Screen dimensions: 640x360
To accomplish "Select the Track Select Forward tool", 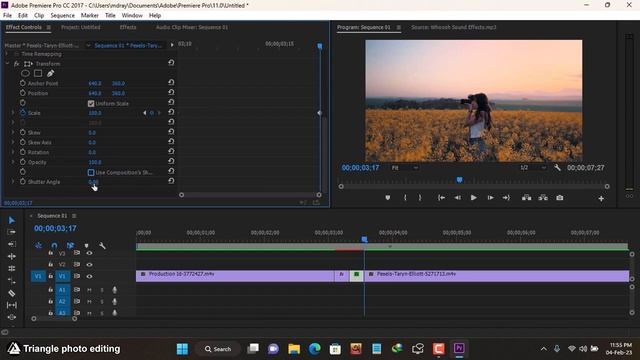I will (11, 232).
